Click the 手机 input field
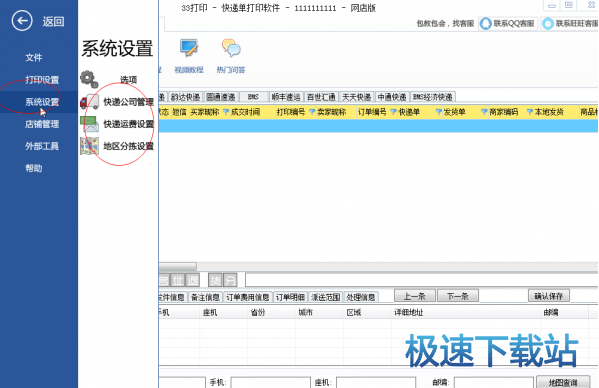599x388 pixels. 270,382
